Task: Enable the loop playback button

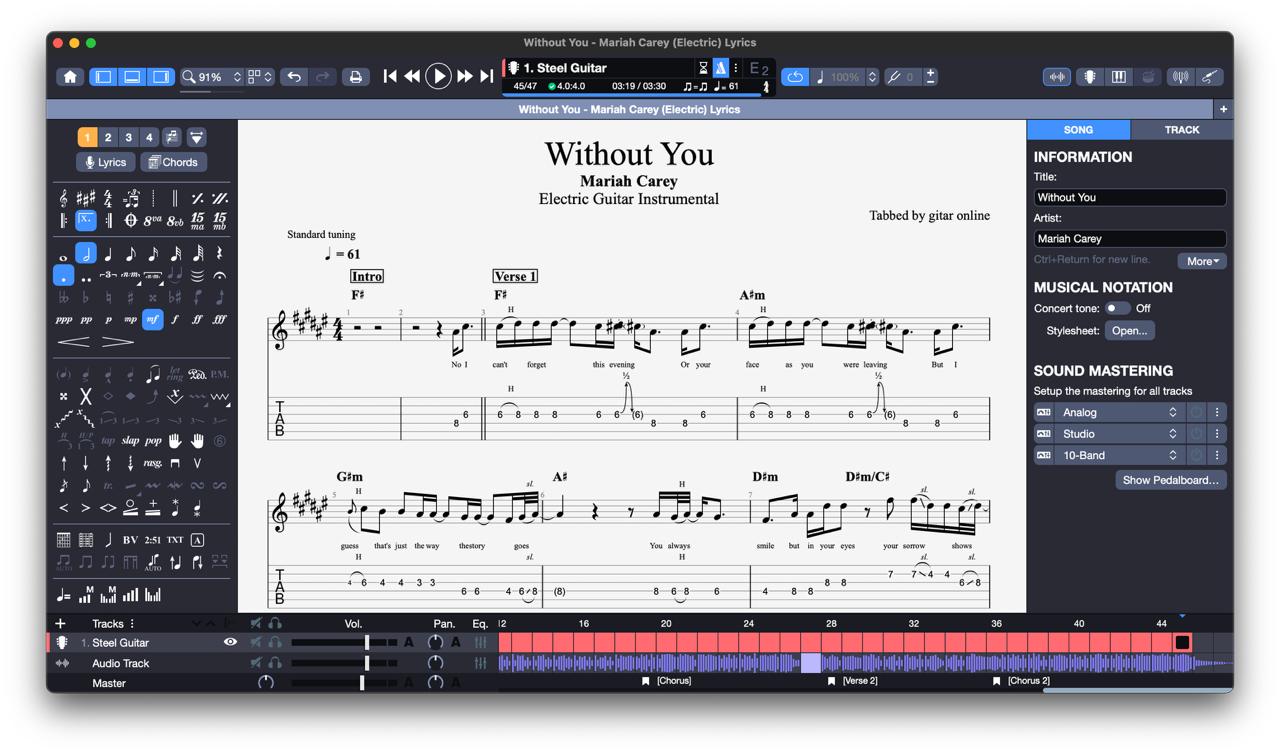Action: 795,77
